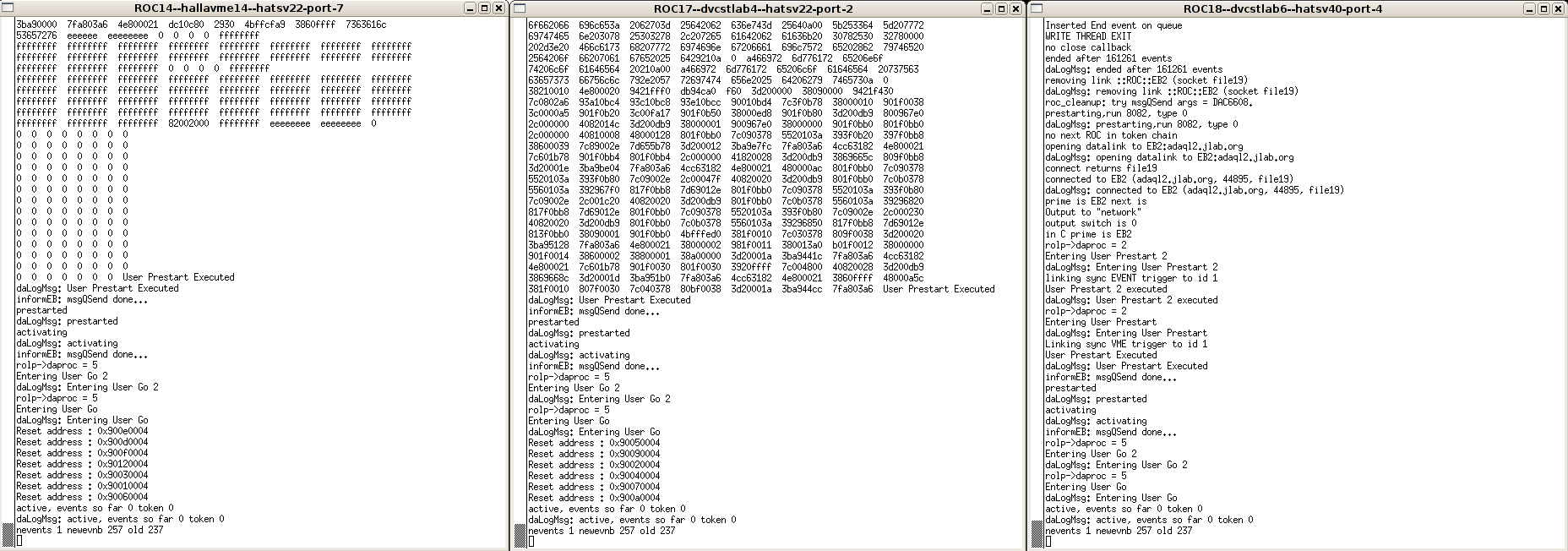Viewport: 1568px width, 551px height.
Task: Click the ROC18--dvcstlab6--hatsv40-port-4 title bar
Action: (1282, 8)
